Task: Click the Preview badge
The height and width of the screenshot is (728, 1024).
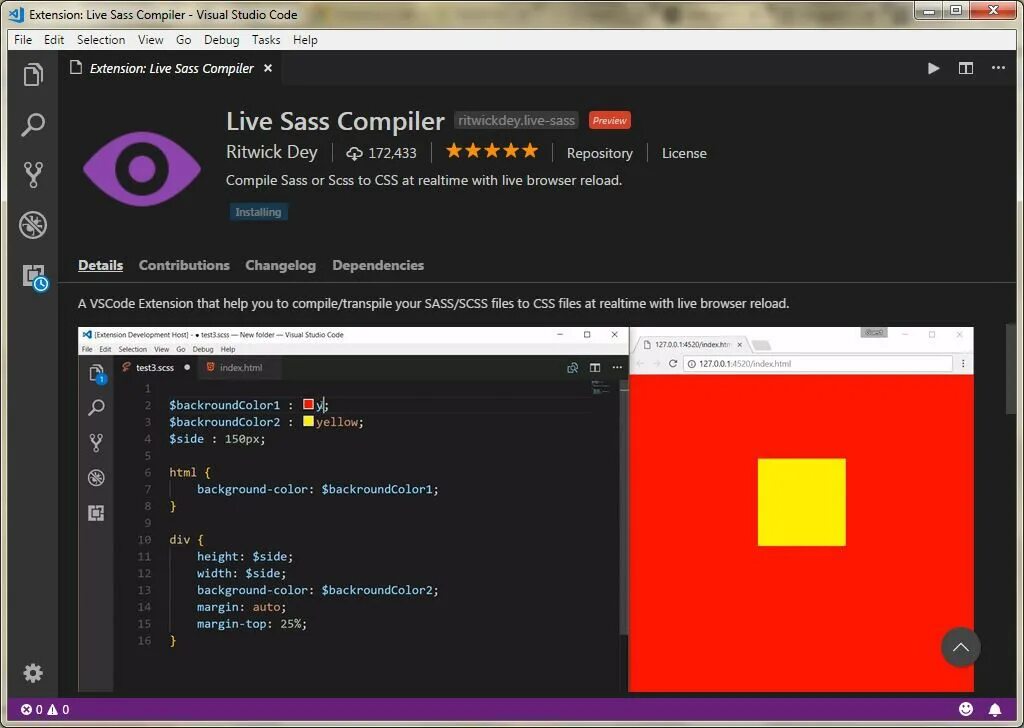Action: pyautogui.click(x=609, y=120)
